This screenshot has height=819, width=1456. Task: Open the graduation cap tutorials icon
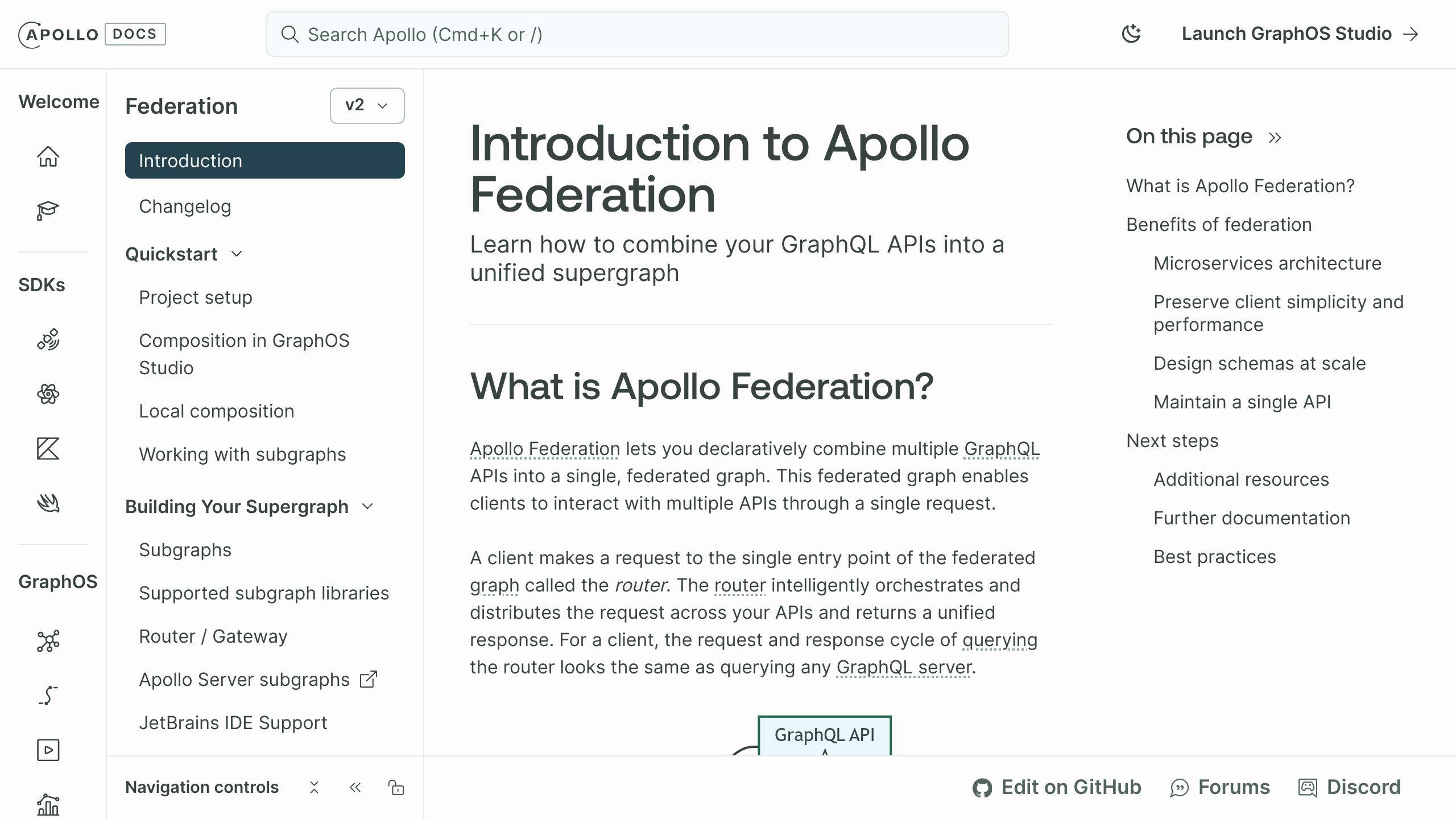49,210
